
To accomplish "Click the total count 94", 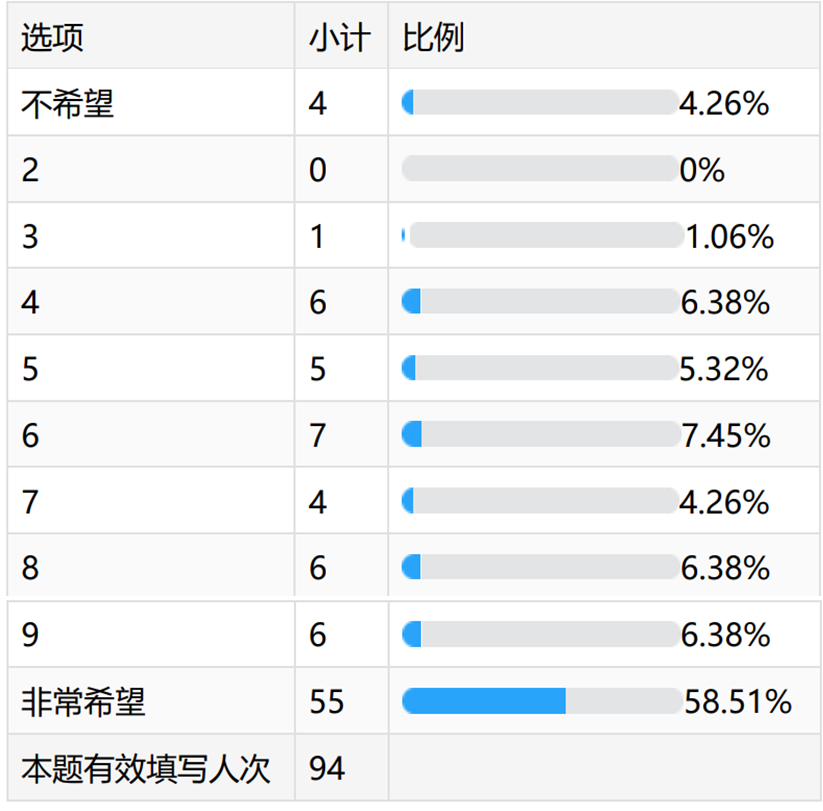I will click(x=326, y=768).
